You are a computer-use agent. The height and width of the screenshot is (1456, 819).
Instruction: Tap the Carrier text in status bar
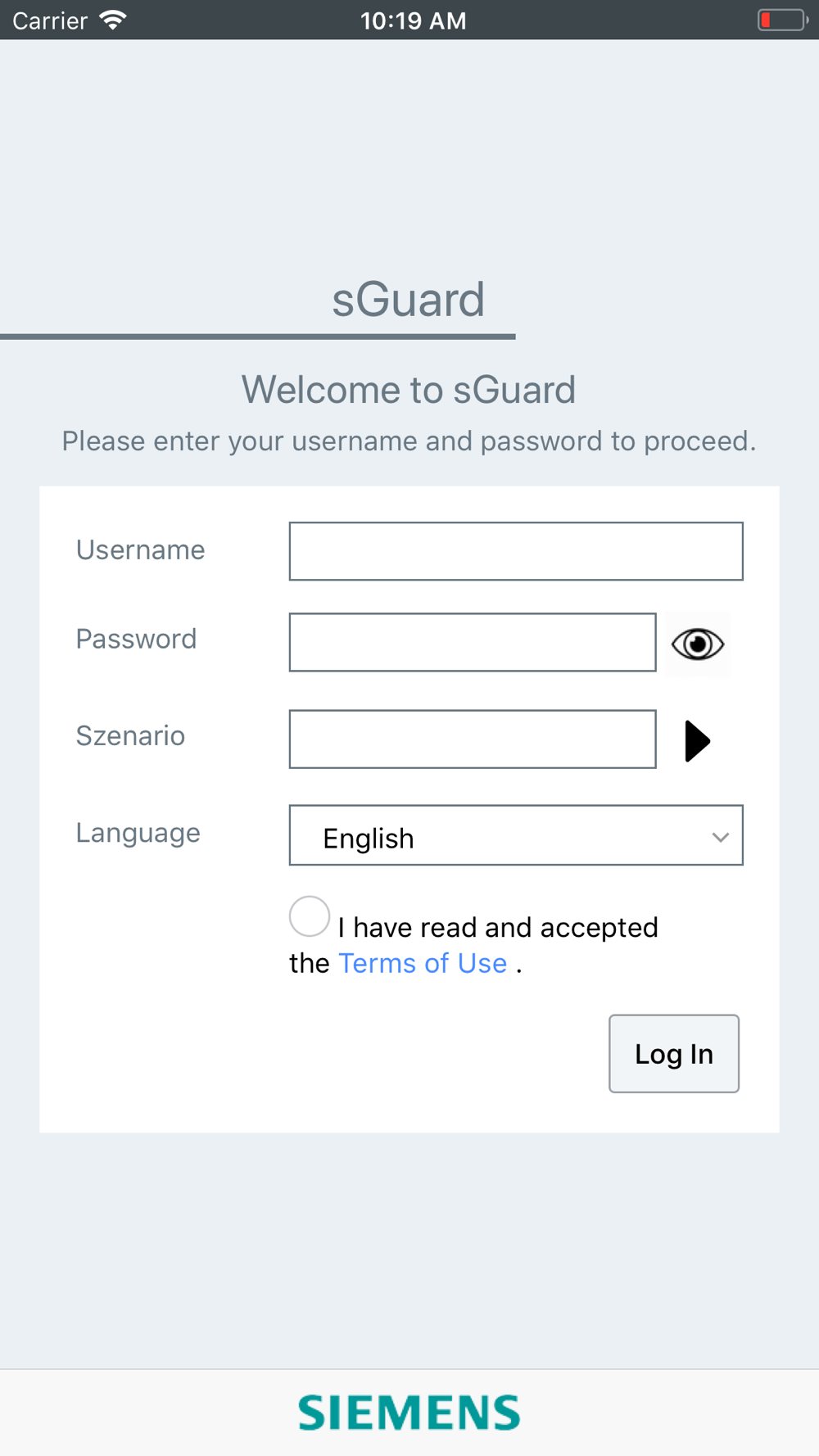50,20
